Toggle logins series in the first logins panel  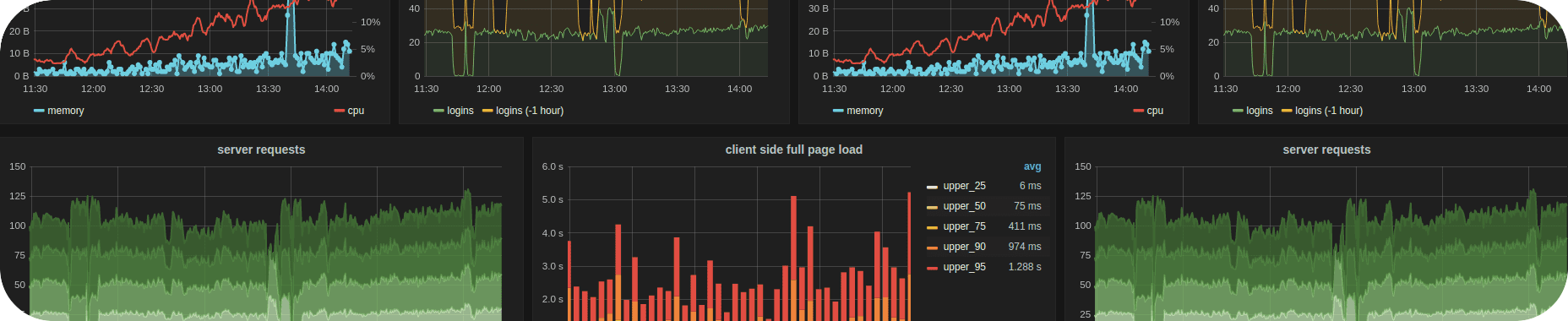pos(460,111)
